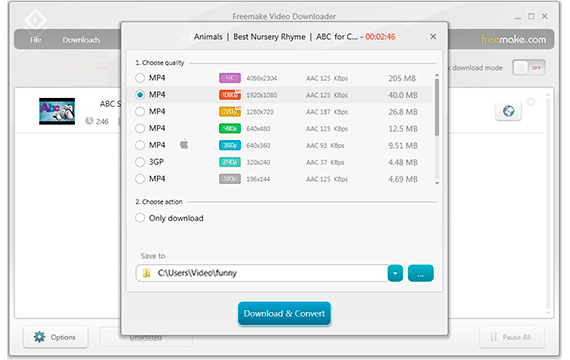
Task: Click the 4.48 MB file size text
Action: pos(403,162)
